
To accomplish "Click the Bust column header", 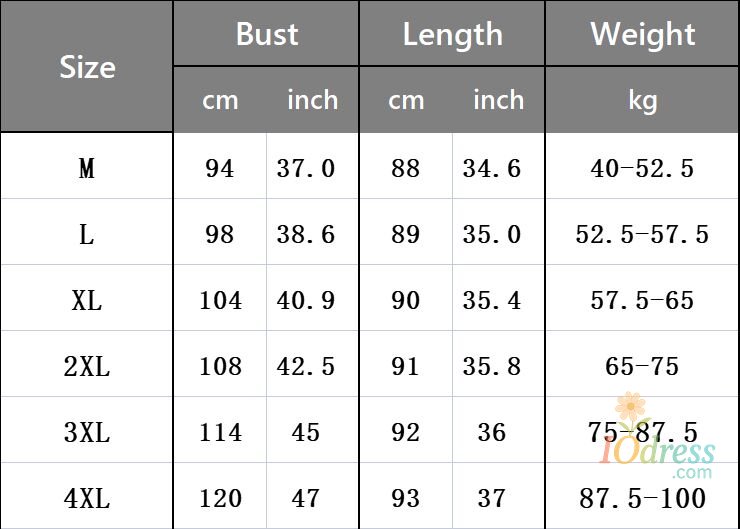I will tap(267, 34).
